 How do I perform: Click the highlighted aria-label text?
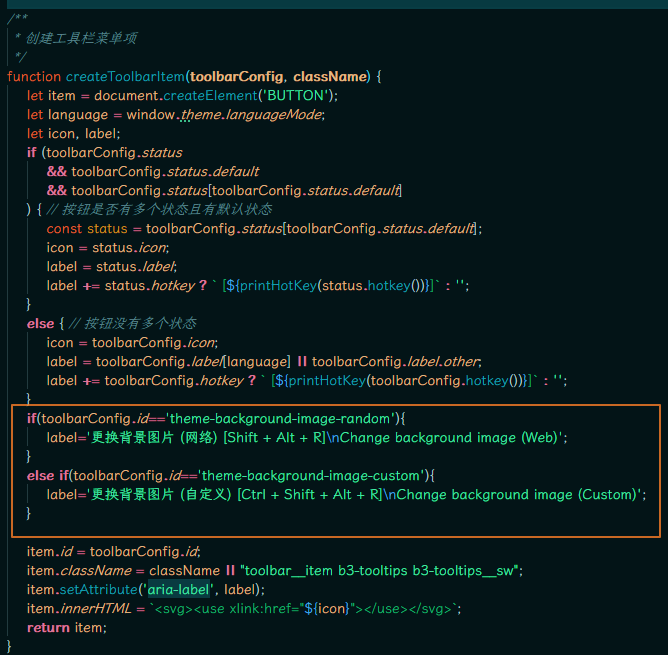pos(178,589)
